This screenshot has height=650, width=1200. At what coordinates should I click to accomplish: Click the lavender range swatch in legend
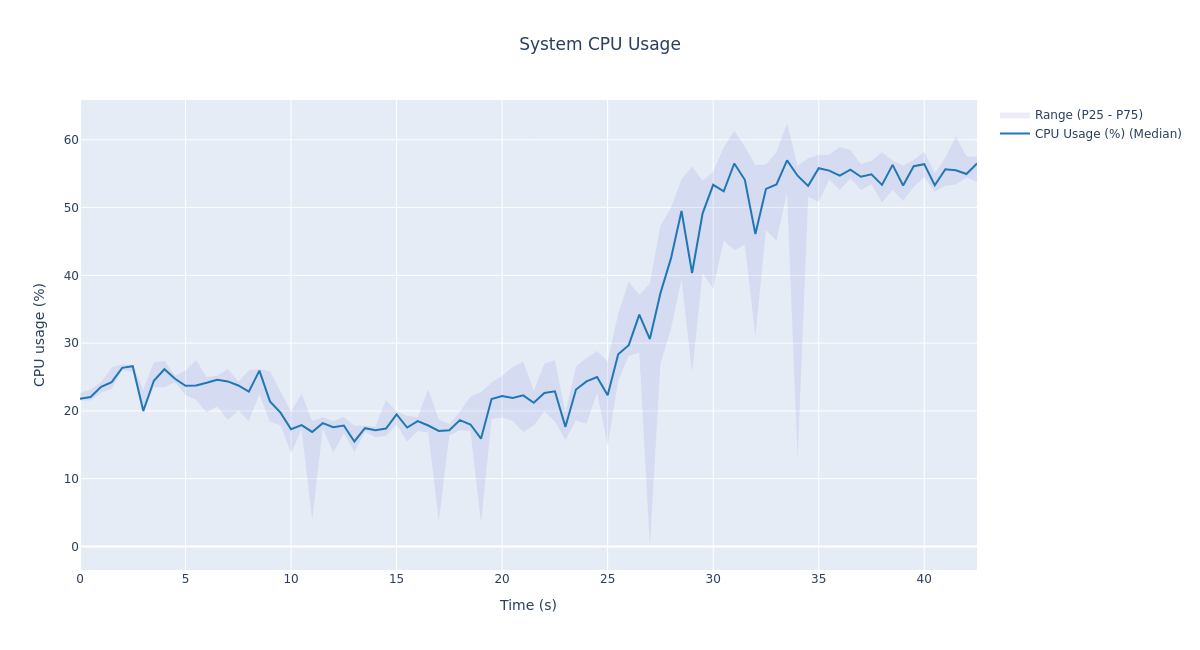[x=1015, y=115]
